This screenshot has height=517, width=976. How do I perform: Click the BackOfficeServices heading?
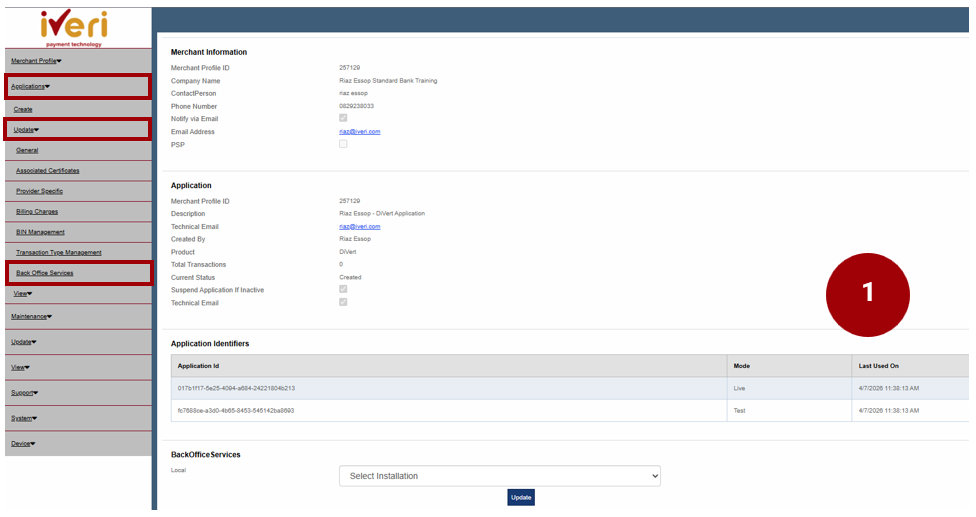(205, 455)
